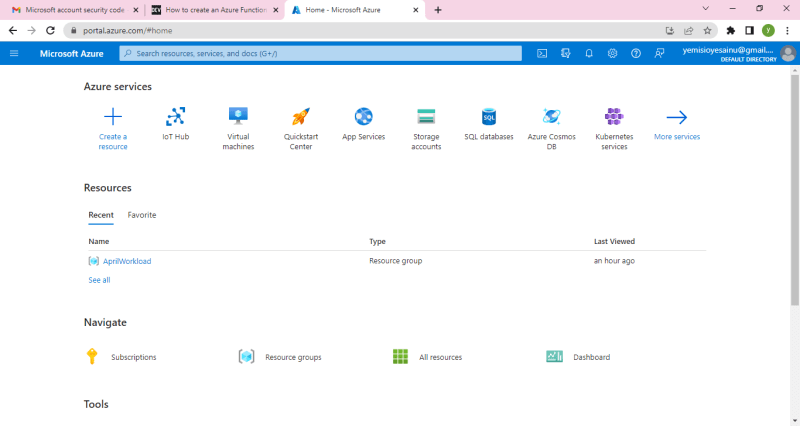This screenshot has height=426, width=800.
Task: Open the Help question mark icon
Action: coord(636,53)
